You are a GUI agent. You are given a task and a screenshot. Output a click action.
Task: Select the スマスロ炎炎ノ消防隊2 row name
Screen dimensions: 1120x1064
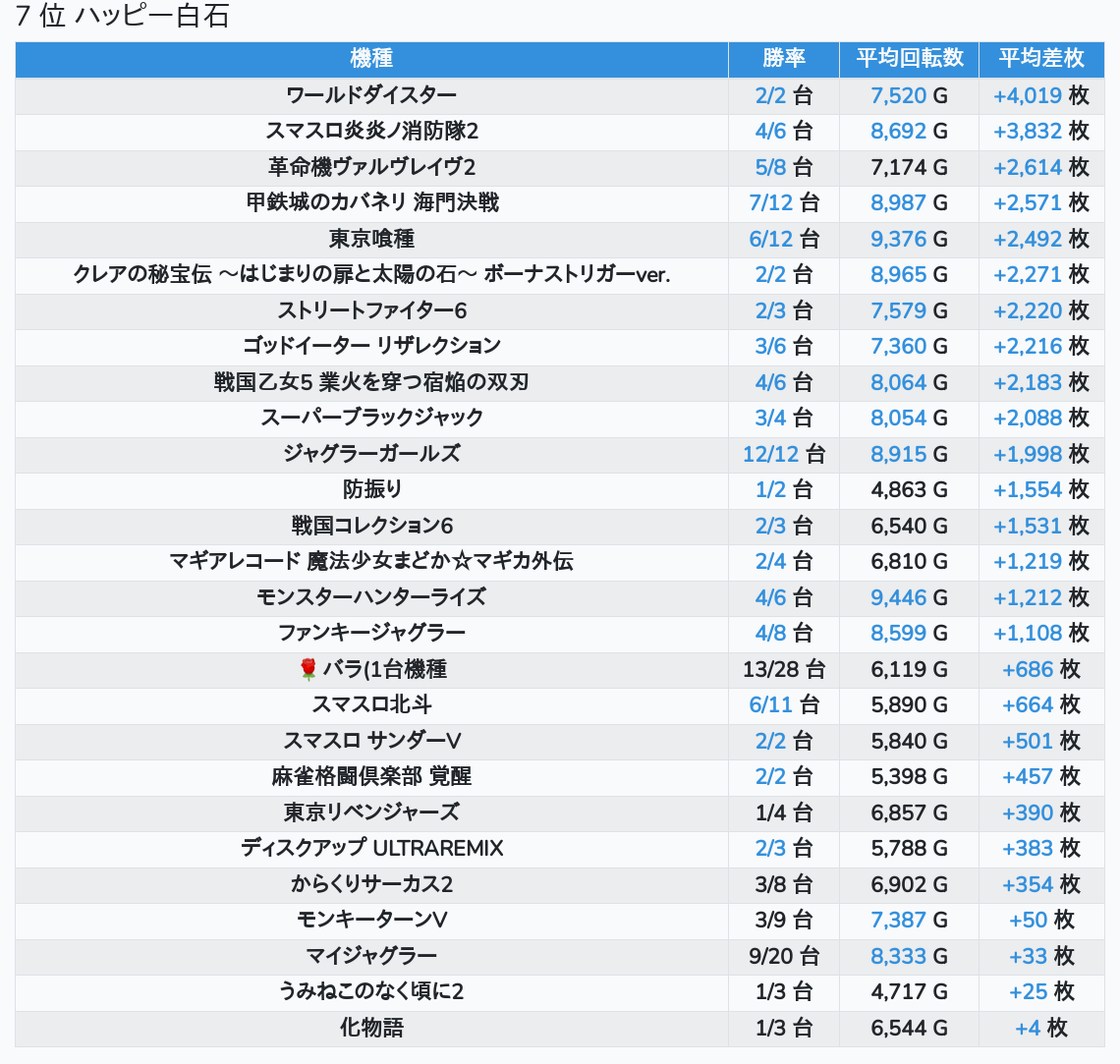[x=371, y=132]
